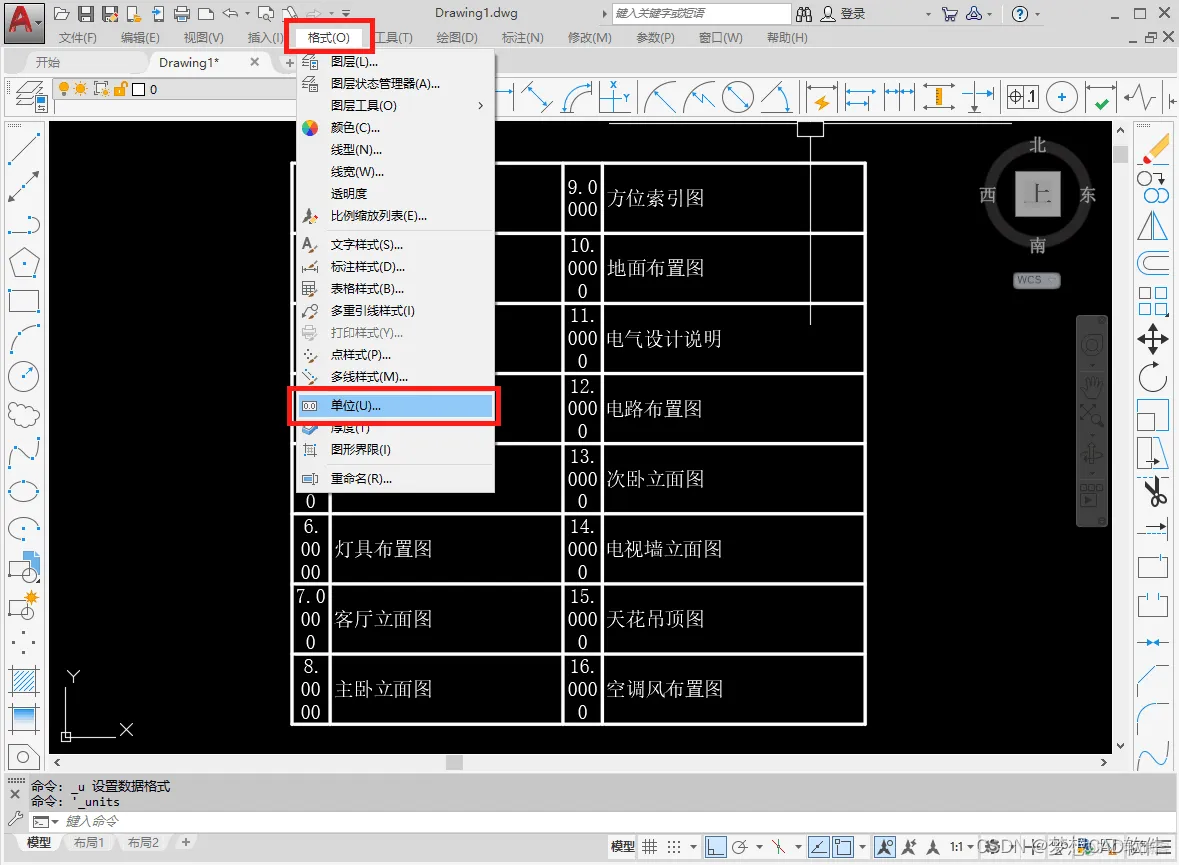Switch to the 布局1 layout tab
Viewport: 1179px width, 865px height.
(89, 842)
